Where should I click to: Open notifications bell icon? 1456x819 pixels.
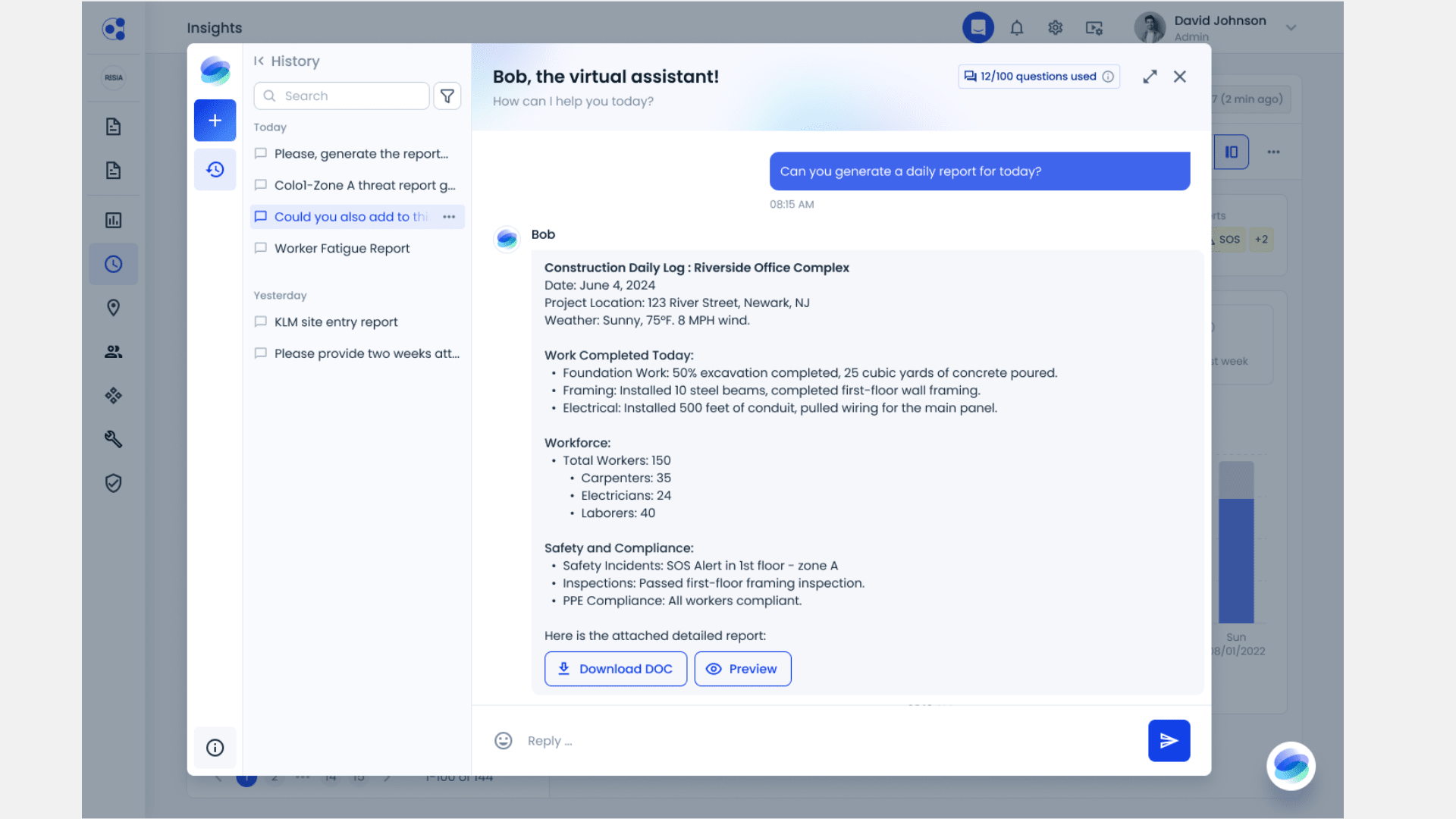pyautogui.click(x=1017, y=28)
